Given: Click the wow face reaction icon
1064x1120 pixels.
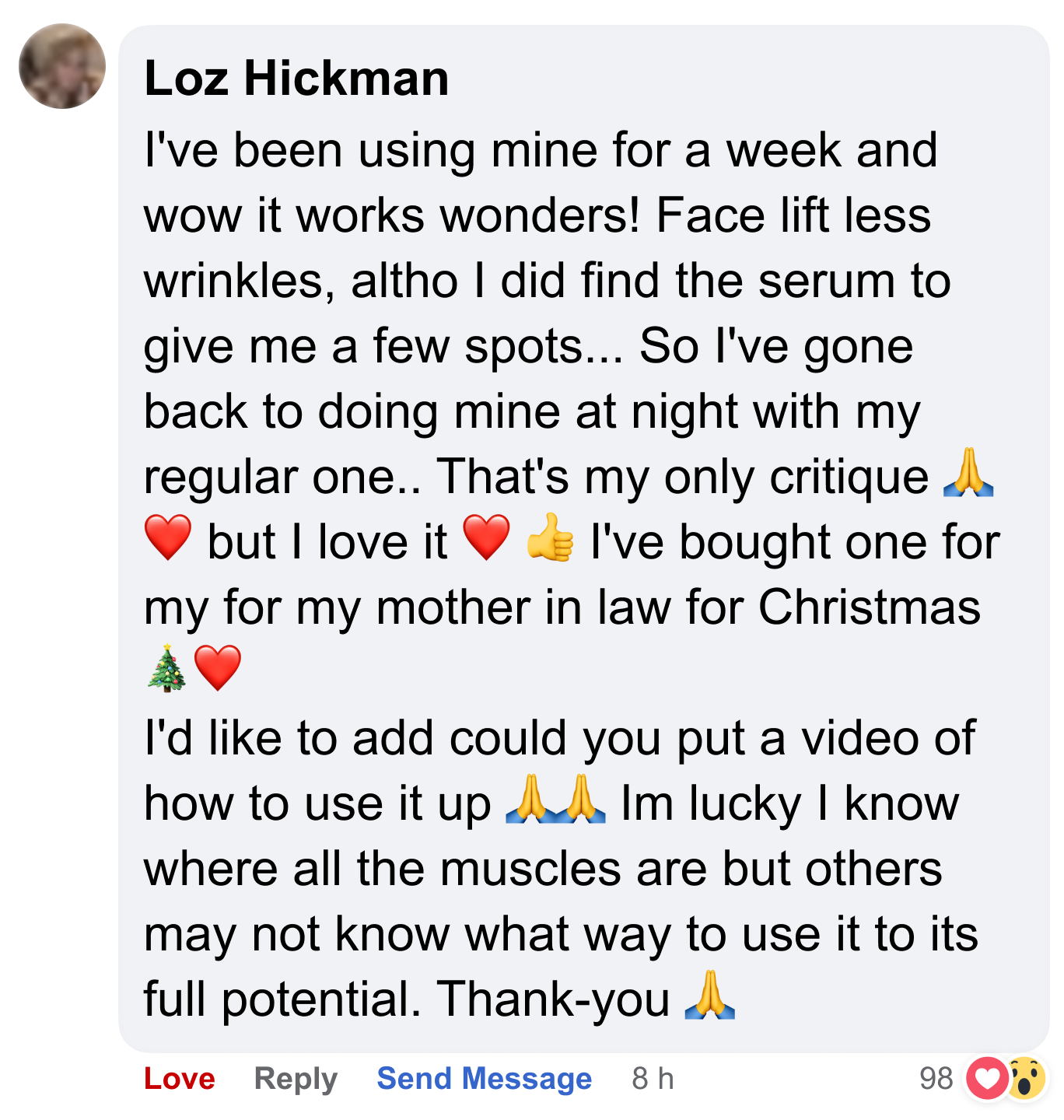Looking at the screenshot, I should [1027, 1079].
